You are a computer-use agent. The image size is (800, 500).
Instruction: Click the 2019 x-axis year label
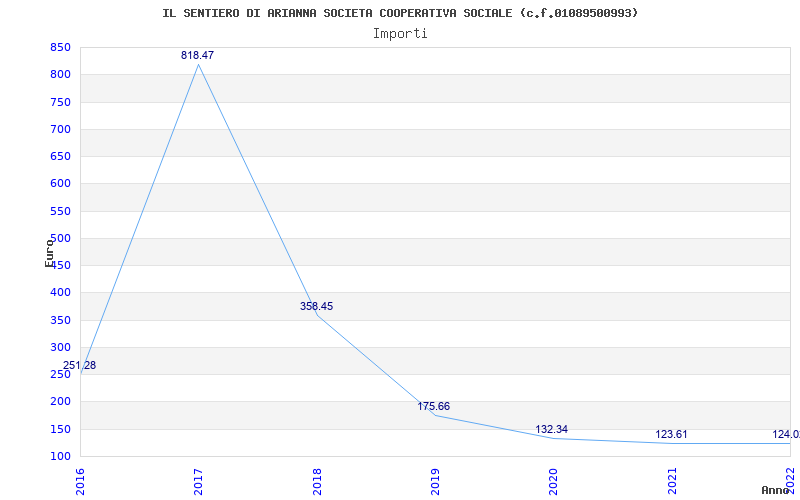435,481
